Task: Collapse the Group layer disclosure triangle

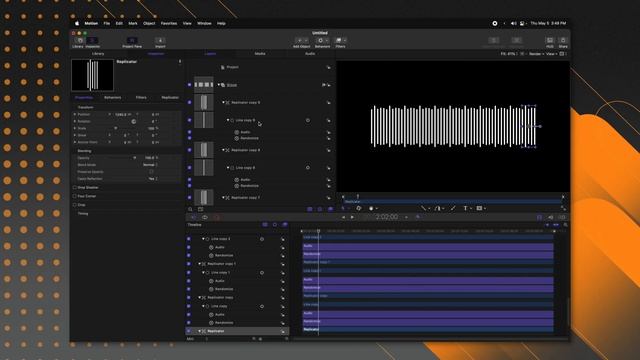Action: tap(219, 85)
